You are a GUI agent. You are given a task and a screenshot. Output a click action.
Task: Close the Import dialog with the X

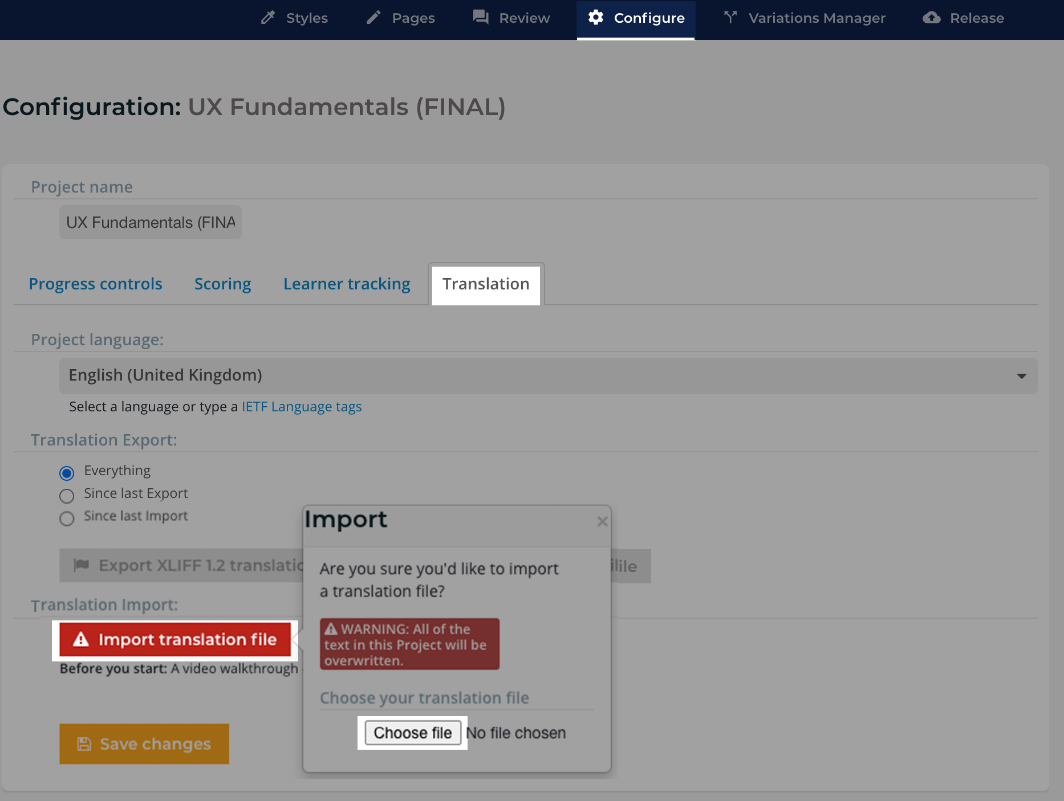pos(601,521)
